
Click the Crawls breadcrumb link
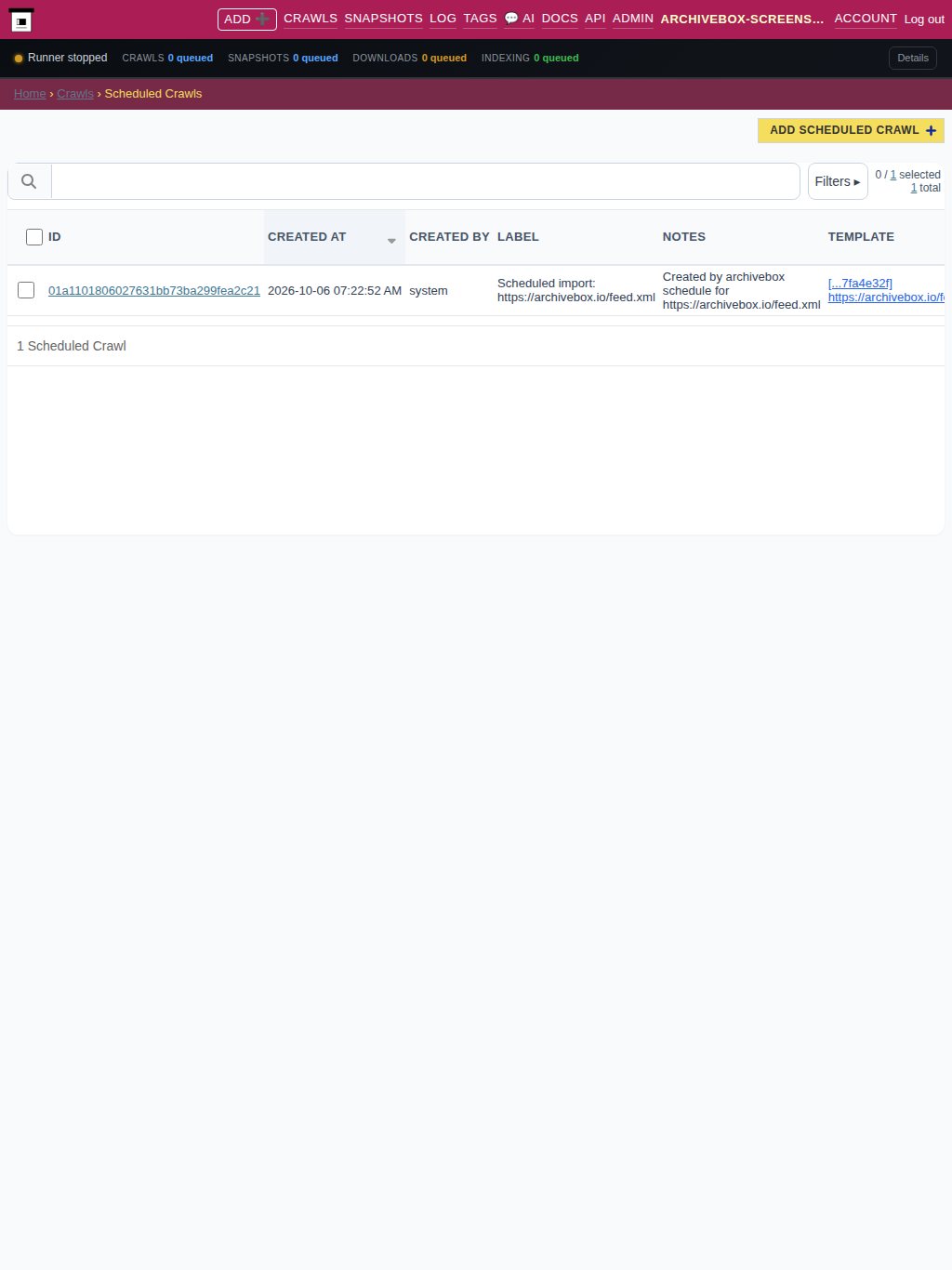point(75,94)
